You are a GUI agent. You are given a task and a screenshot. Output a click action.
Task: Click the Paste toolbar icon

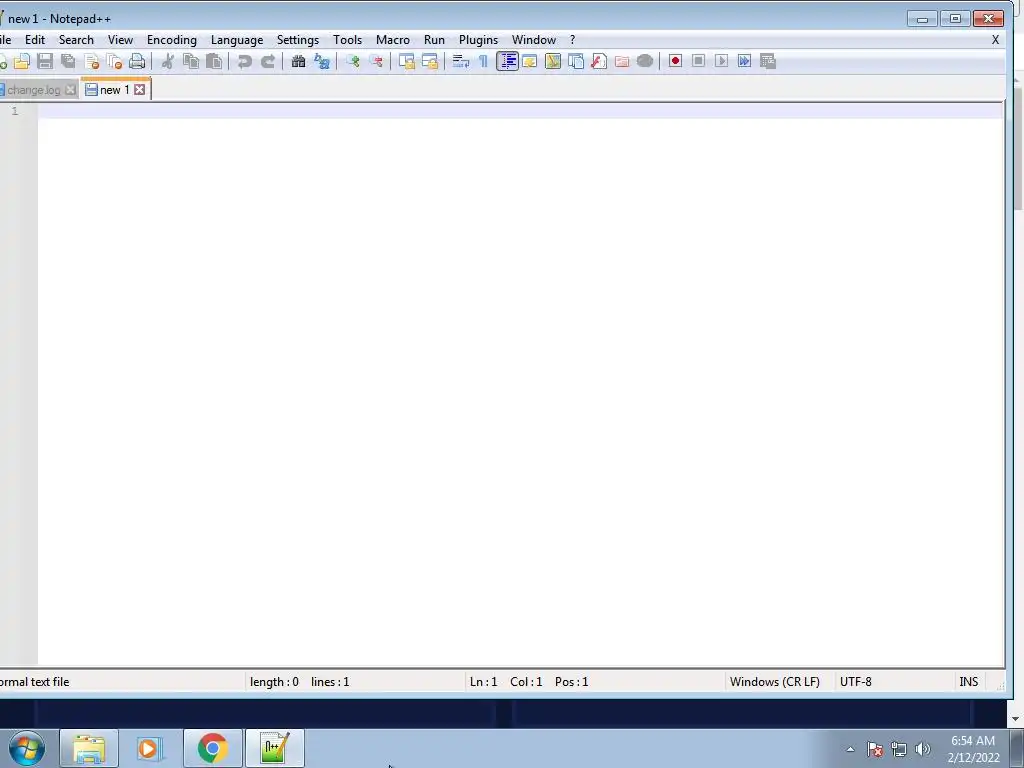214,61
